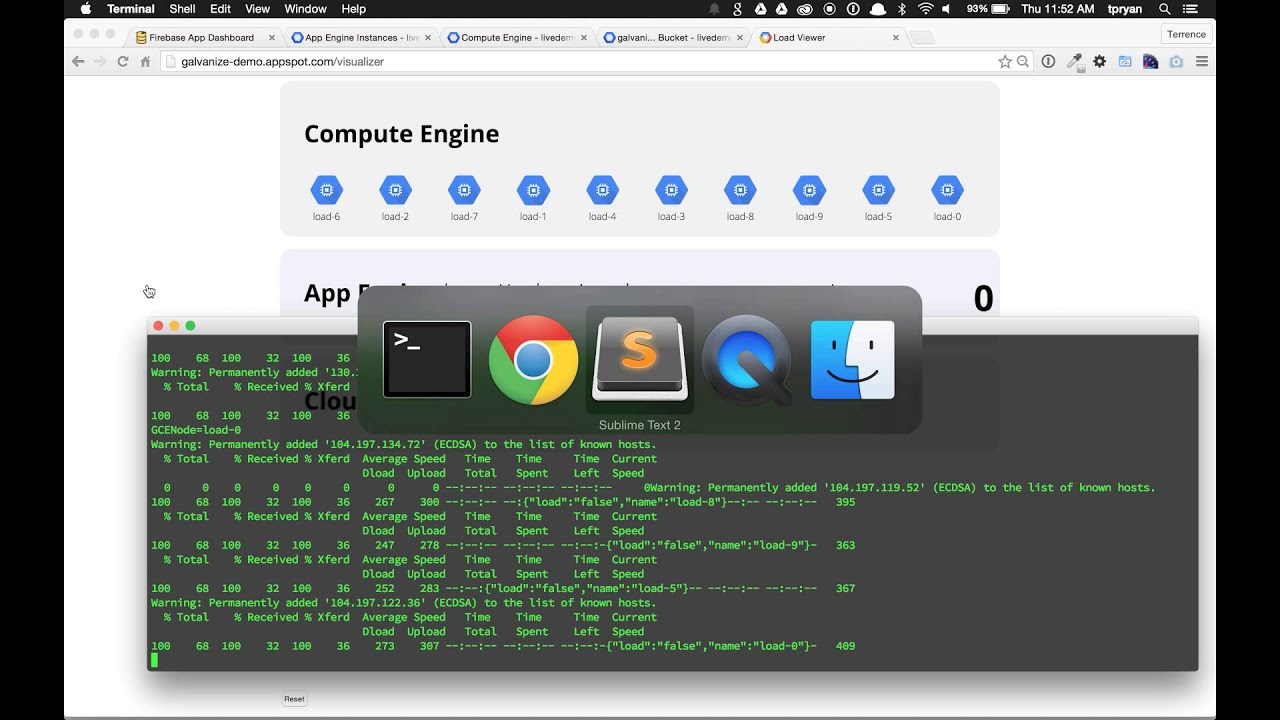Screen dimensions: 1280x720
Task: Open the Shell menu
Action: (x=182, y=9)
